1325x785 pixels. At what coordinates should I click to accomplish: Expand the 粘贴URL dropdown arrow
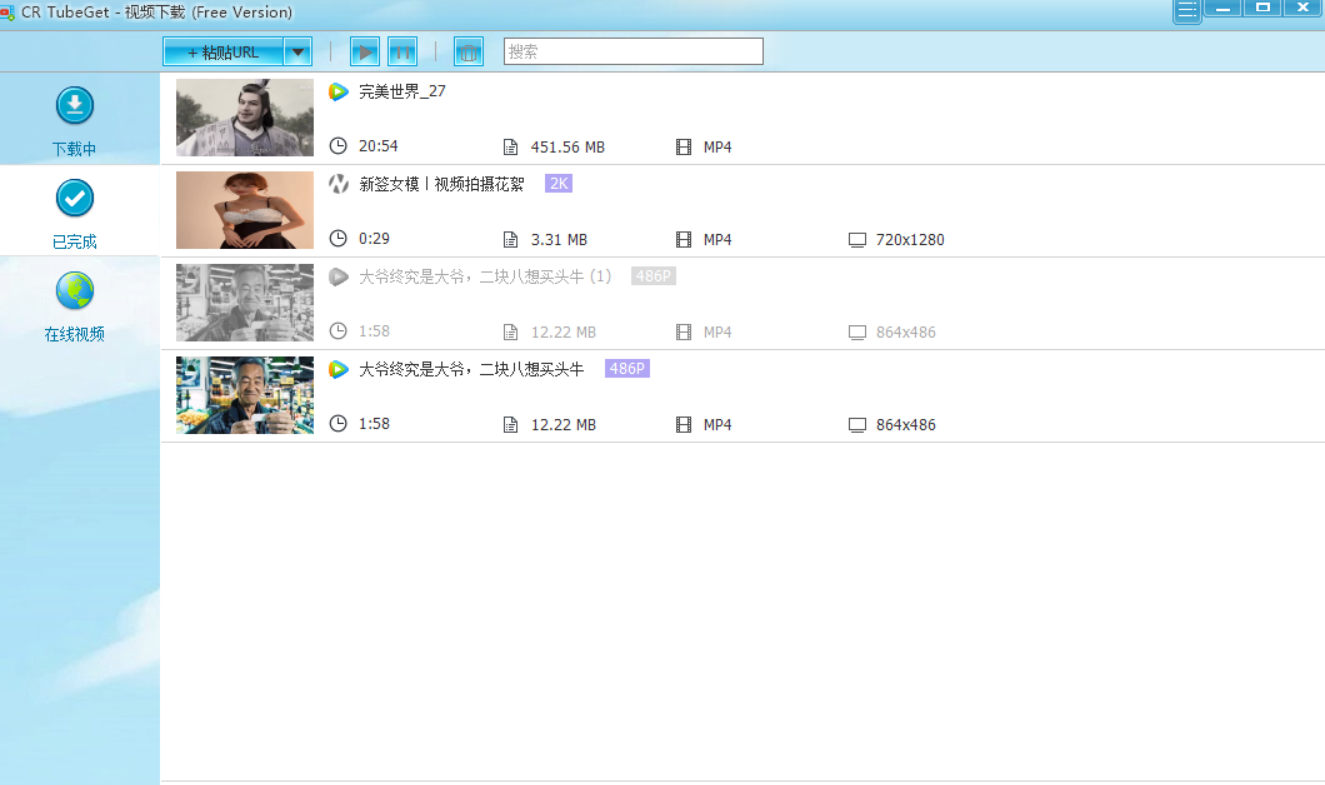298,52
